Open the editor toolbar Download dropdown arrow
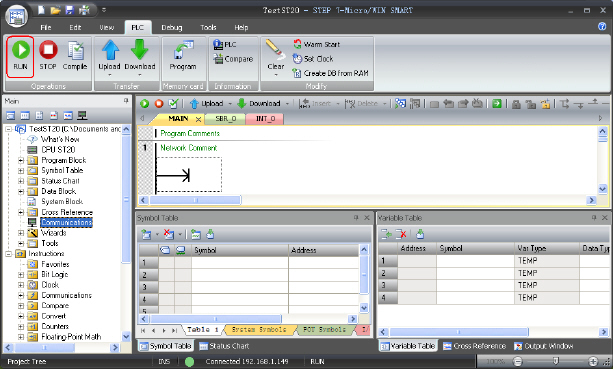The width and height of the screenshot is (613, 369). point(287,104)
